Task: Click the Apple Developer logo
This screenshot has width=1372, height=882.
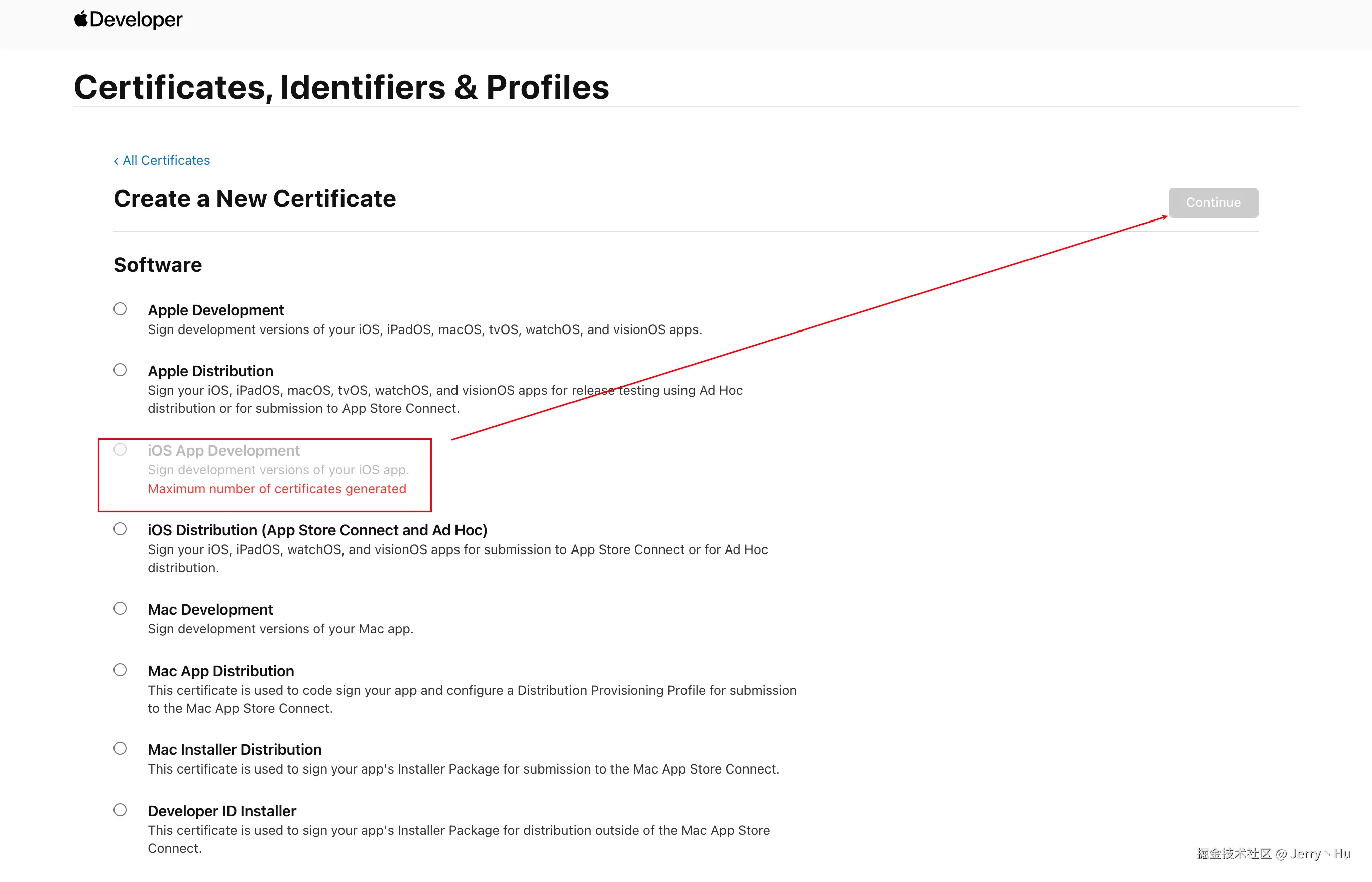Action: [128, 20]
